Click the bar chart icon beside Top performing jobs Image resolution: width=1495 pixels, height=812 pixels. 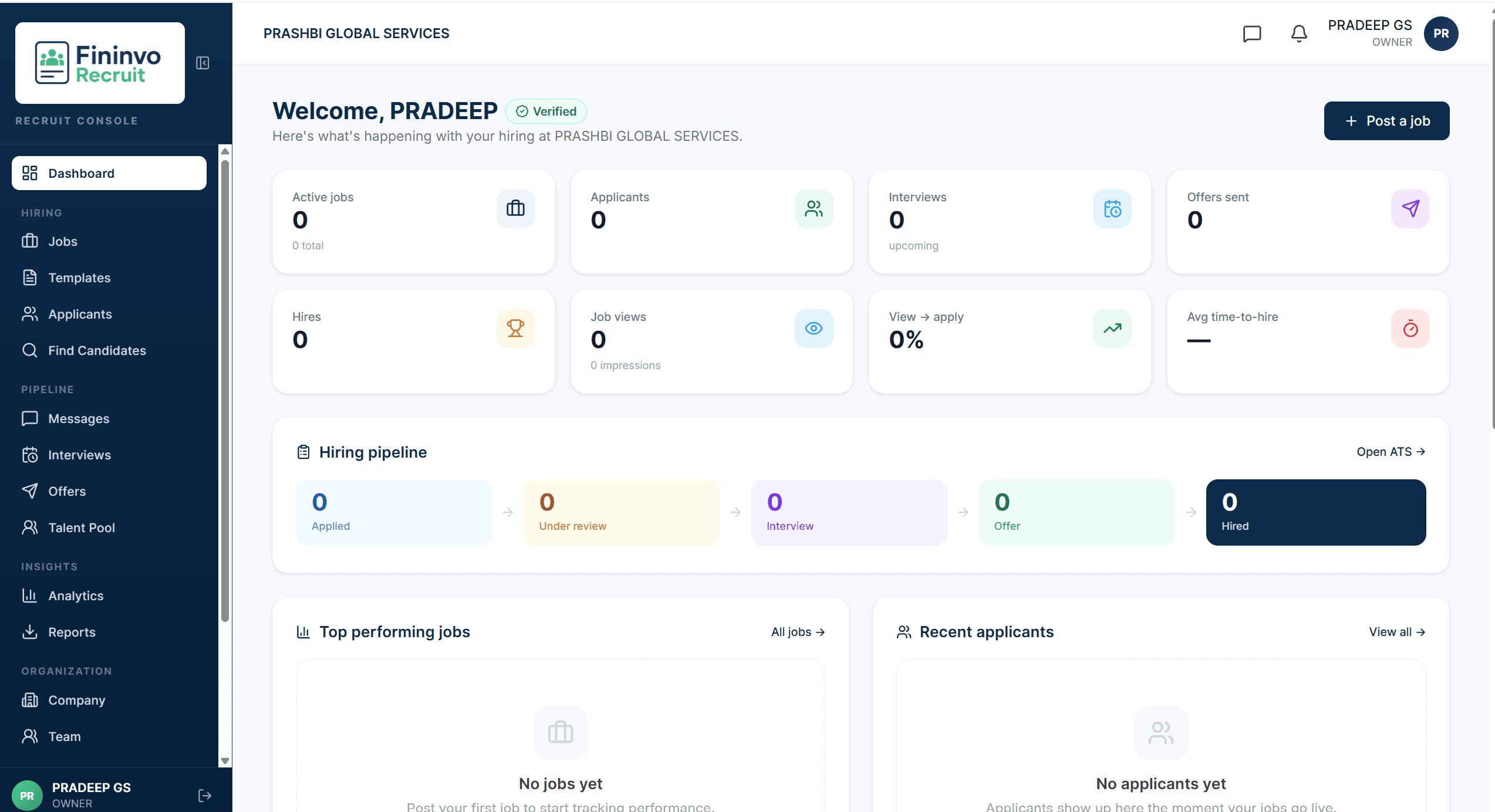click(303, 632)
